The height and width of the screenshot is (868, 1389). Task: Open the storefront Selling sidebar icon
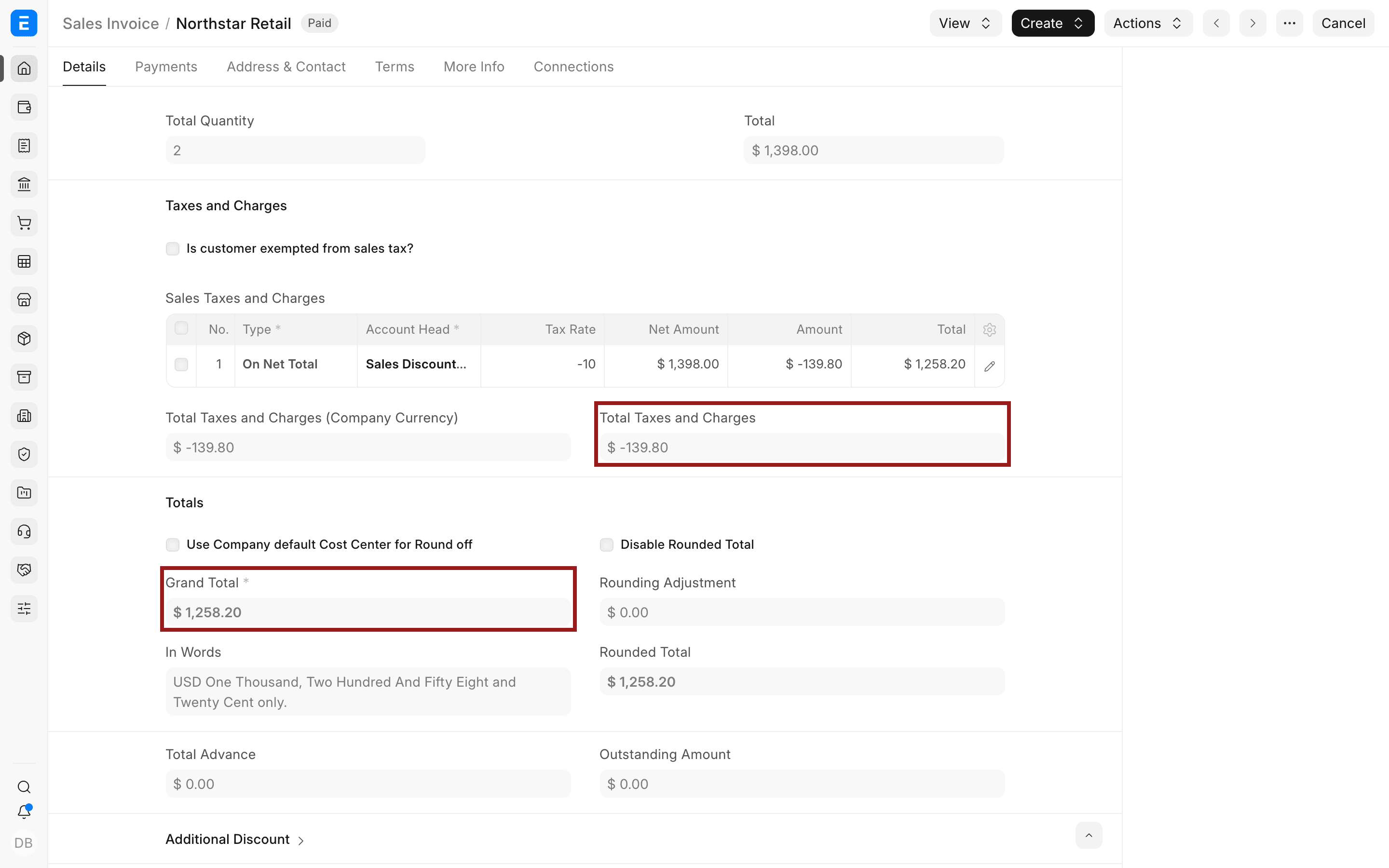(24, 299)
